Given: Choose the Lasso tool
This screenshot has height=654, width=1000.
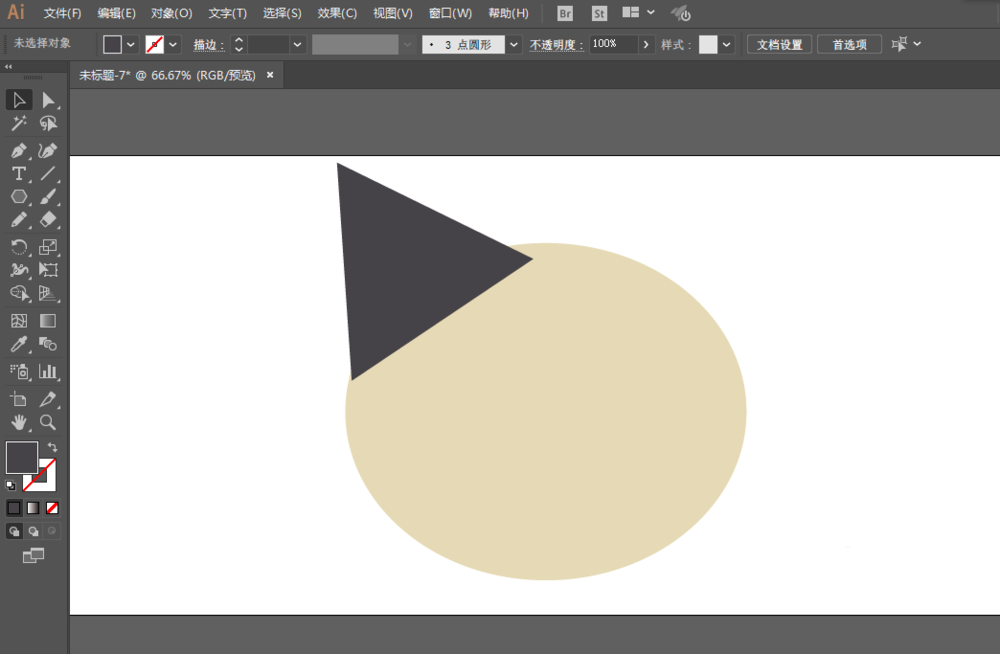Looking at the screenshot, I should point(48,123).
